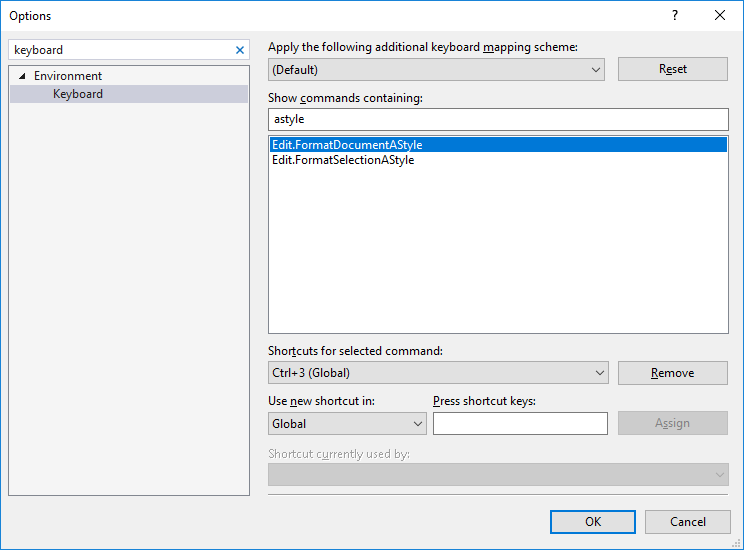
Task: Close the Options dialog window
Action: (x=720, y=15)
